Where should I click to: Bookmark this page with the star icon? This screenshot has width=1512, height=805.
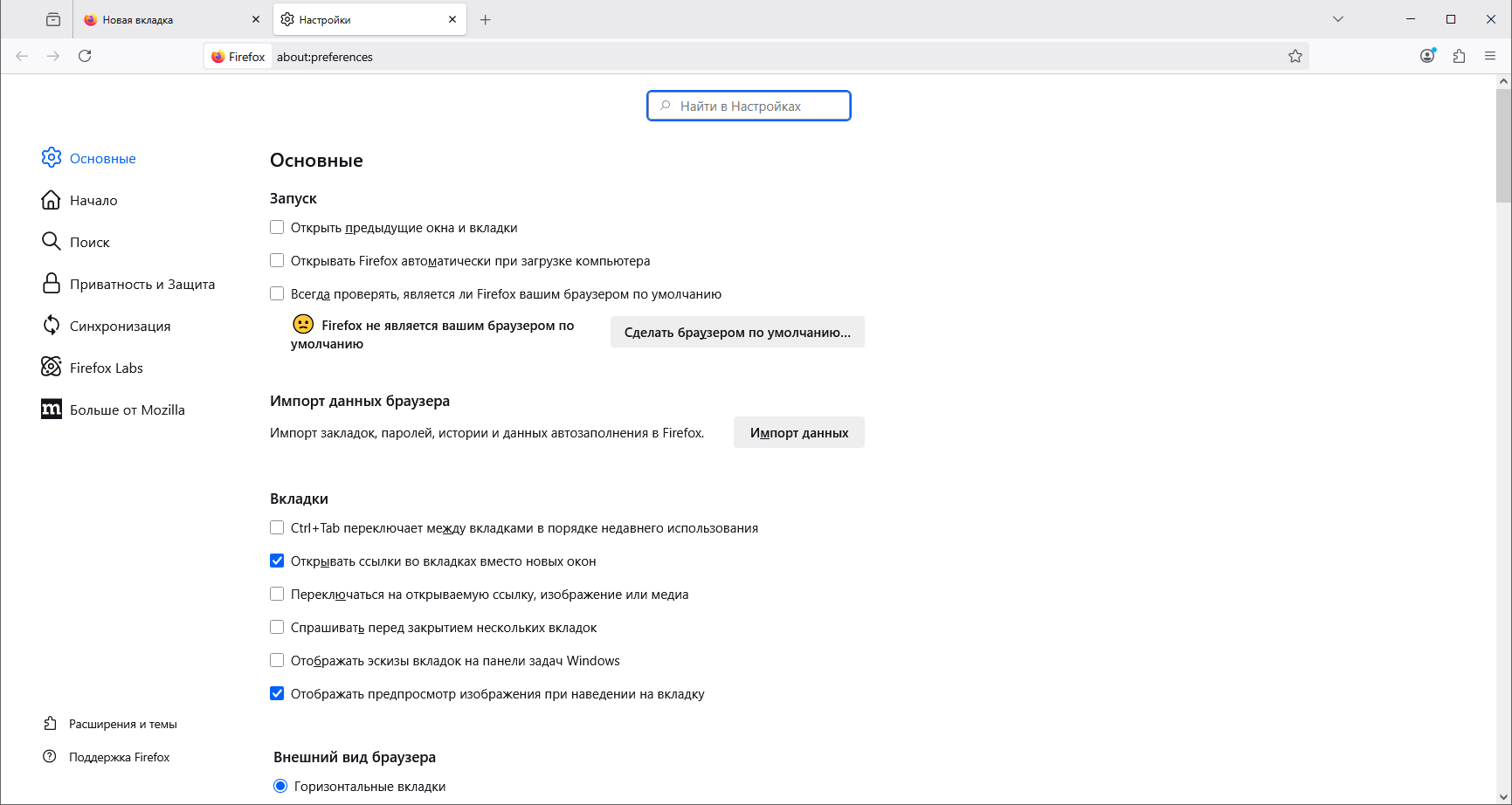point(1295,56)
